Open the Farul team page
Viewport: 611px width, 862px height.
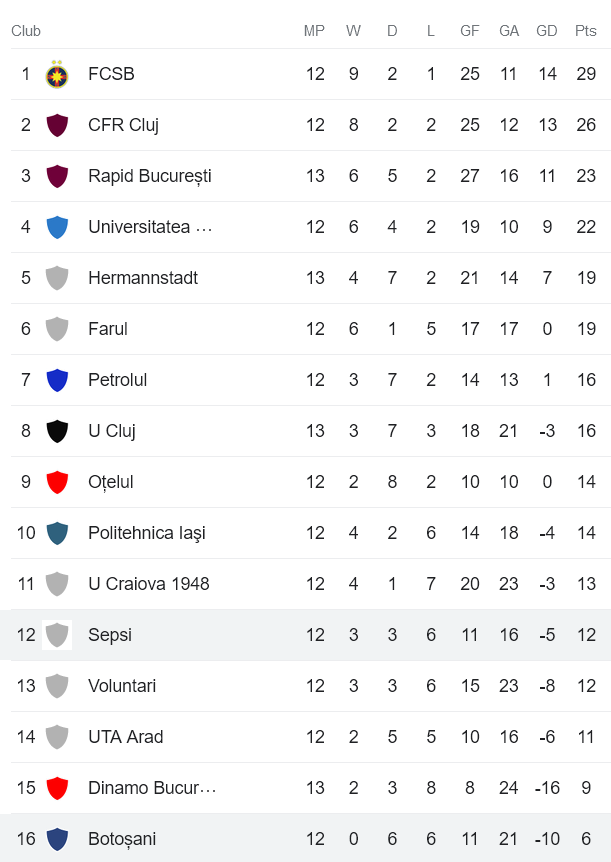pos(108,328)
